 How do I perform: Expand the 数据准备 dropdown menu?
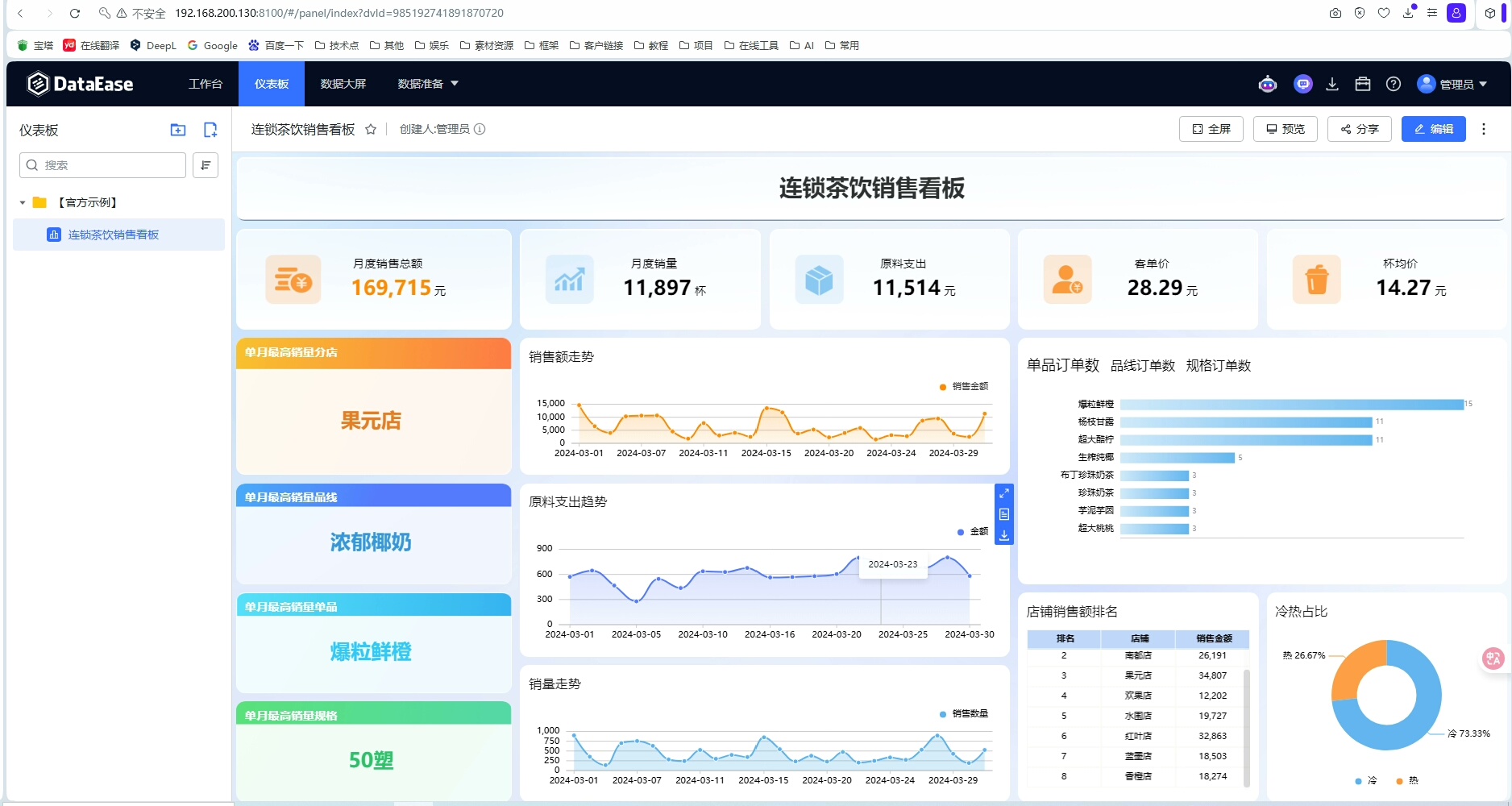[x=427, y=84]
